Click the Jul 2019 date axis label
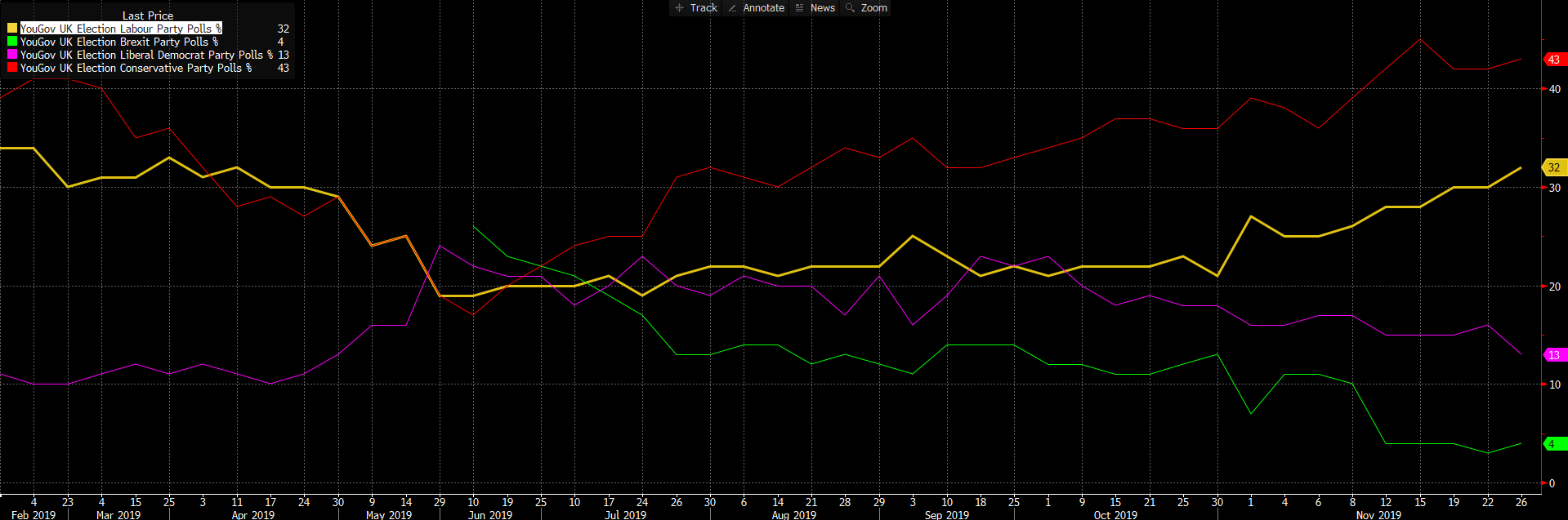 [x=625, y=514]
